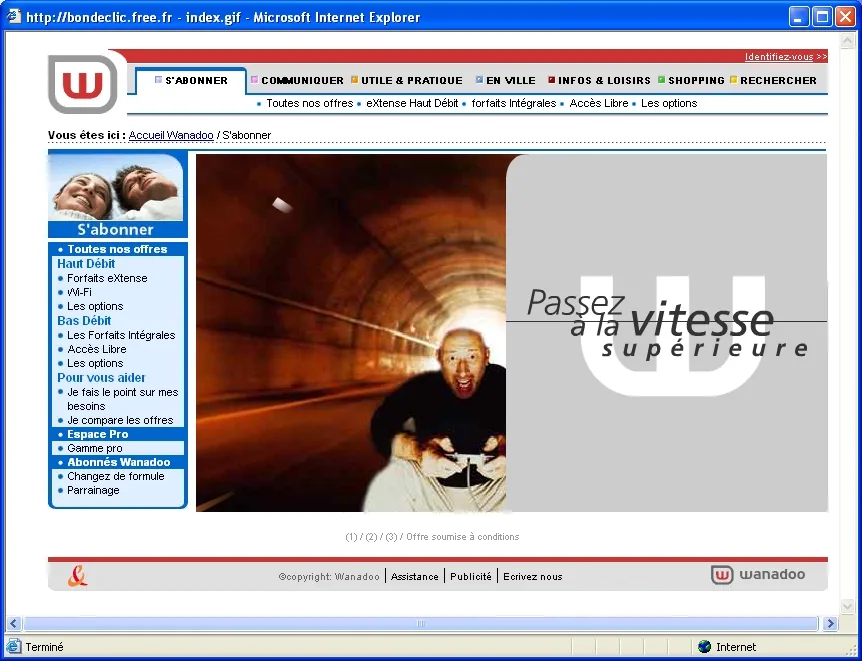This screenshot has width=862, height=661.
Task: Open Publicité footer link
Action: (471, 576)
